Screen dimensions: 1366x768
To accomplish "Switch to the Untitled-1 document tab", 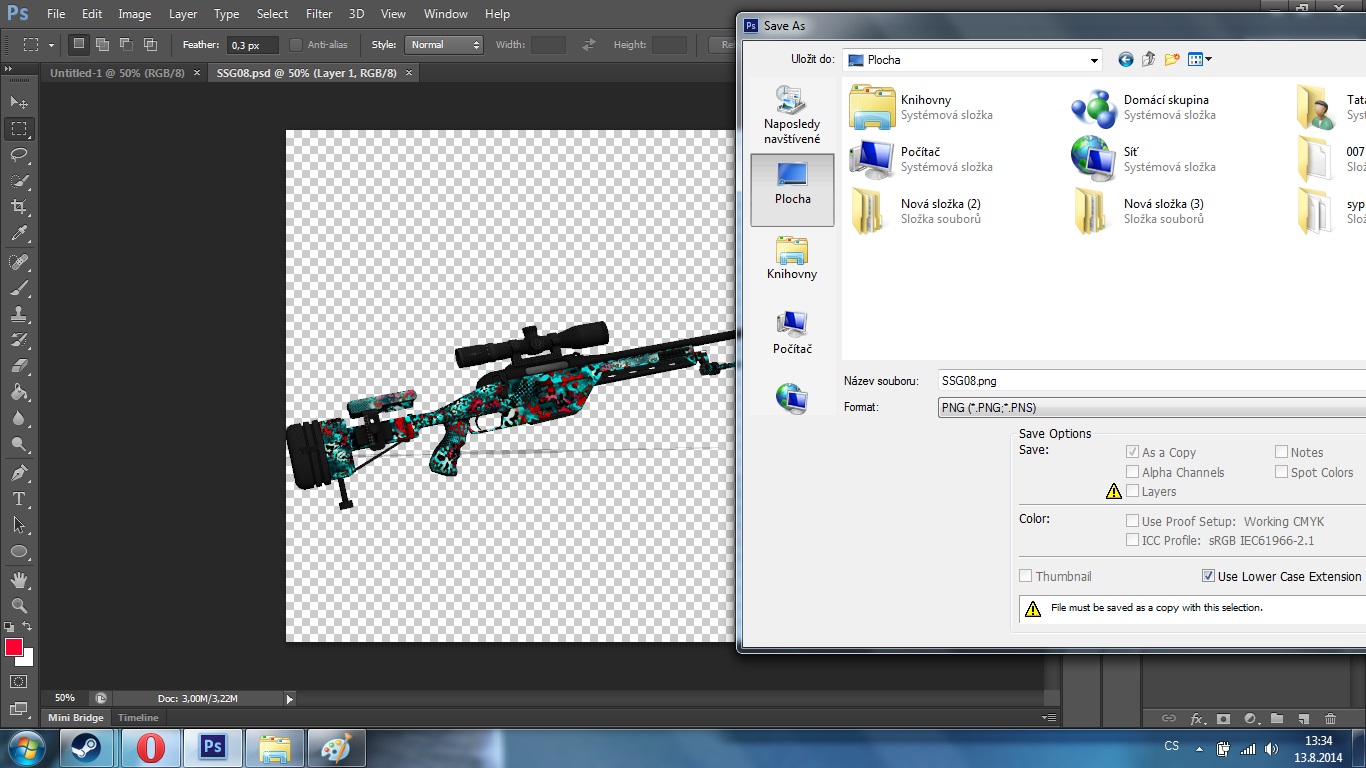I will click(x=117, y=73).
